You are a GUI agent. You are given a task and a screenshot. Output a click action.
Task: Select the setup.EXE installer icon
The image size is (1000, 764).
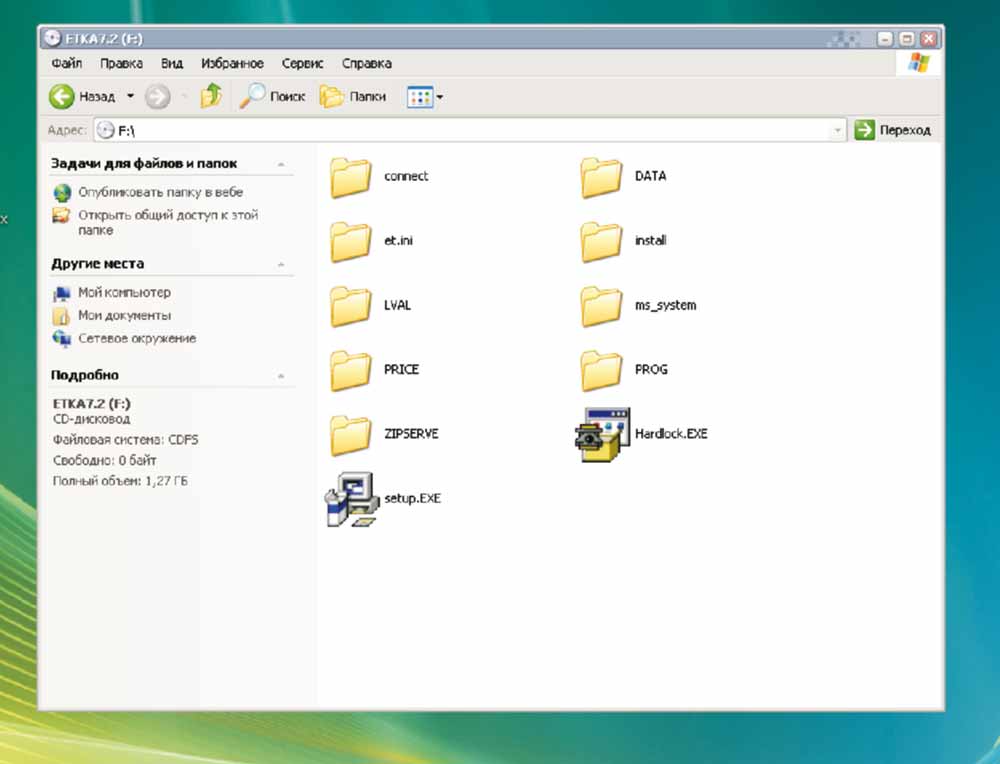[352, 498]
